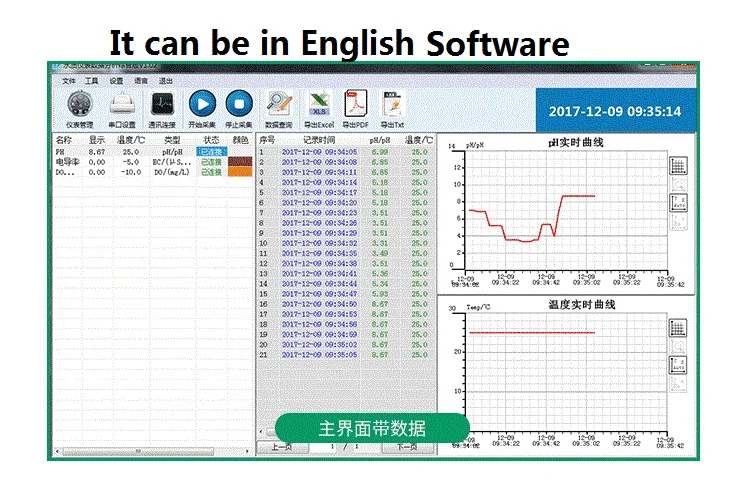The width and height of the screenshot is (750, 495).
Task: Toggle grid icon on the pH实时曲线 chart
Action: [x=678, y=166]
